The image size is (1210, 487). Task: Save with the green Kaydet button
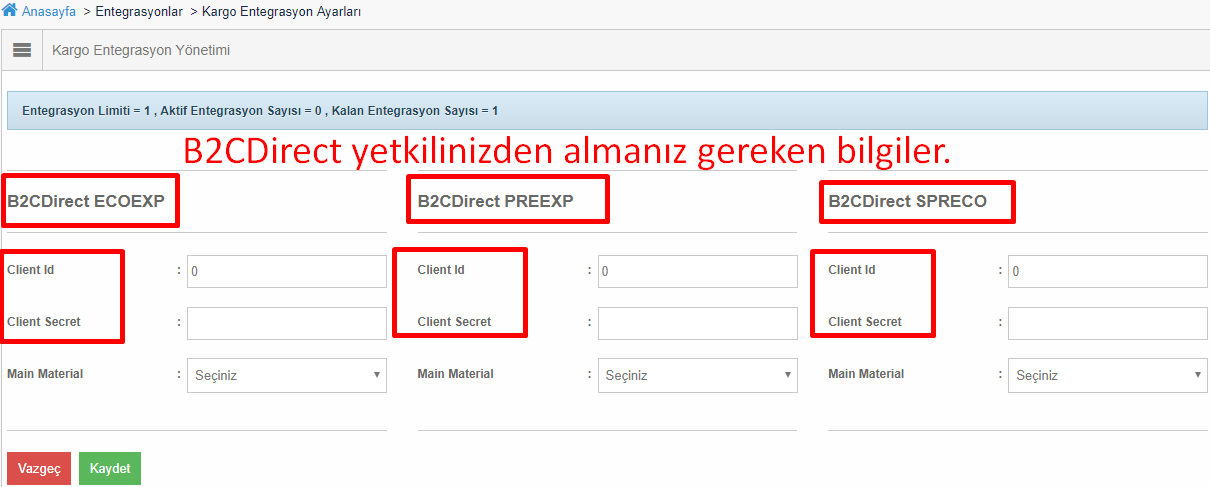click(110, 469)
